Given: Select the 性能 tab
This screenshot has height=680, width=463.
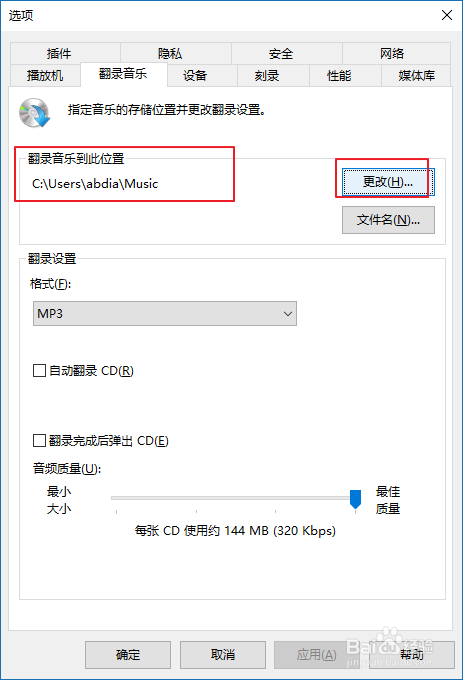Looking at the screenshot, I should click(339, 75).
